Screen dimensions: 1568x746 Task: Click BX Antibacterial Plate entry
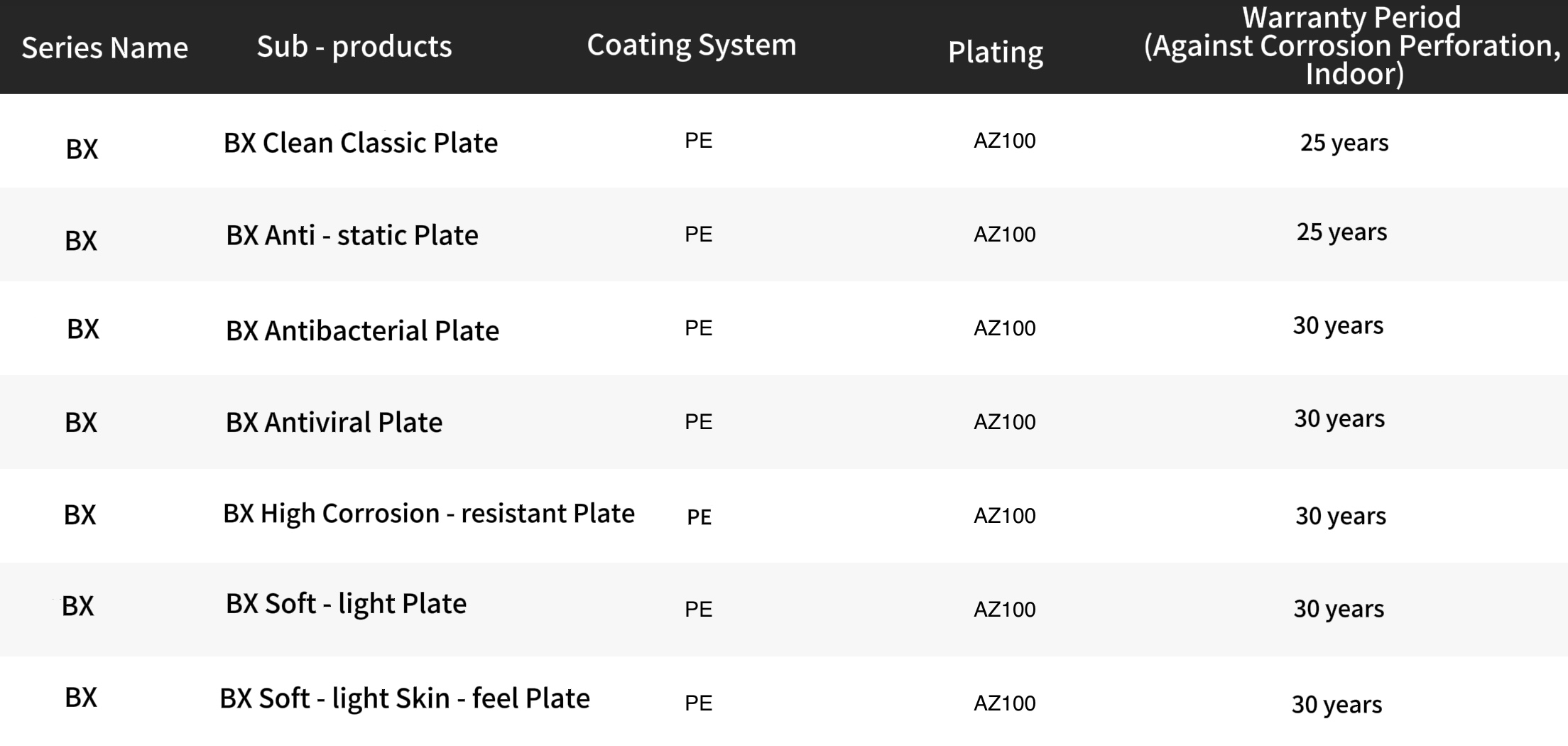(362, 331)
